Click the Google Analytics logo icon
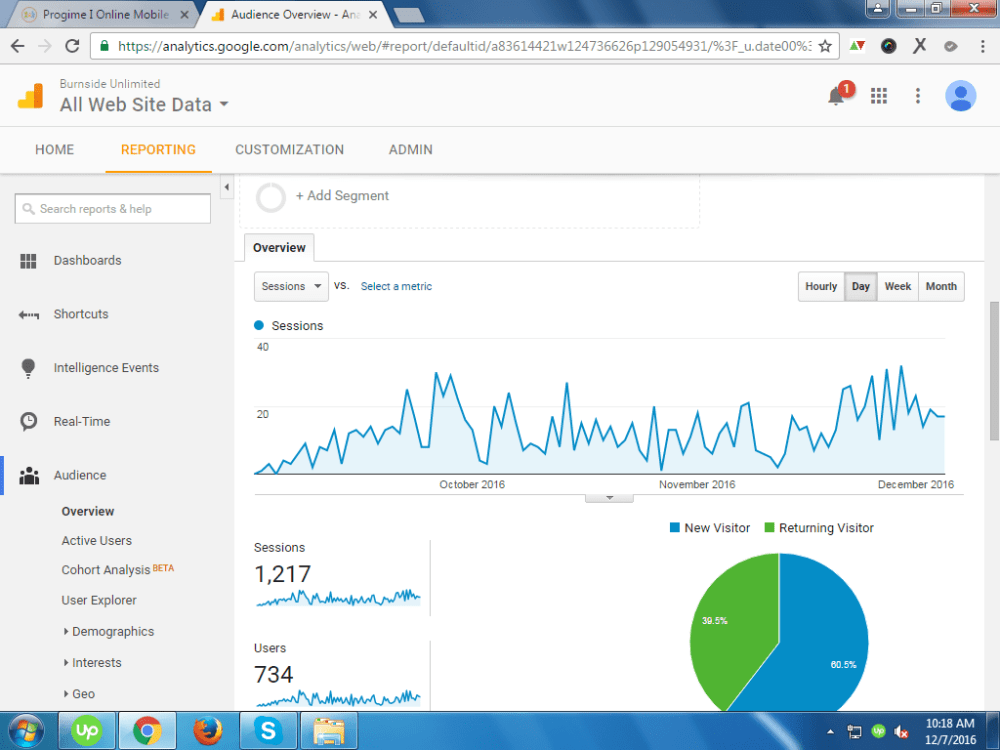The image size is (1000, 750). [30, 96]
